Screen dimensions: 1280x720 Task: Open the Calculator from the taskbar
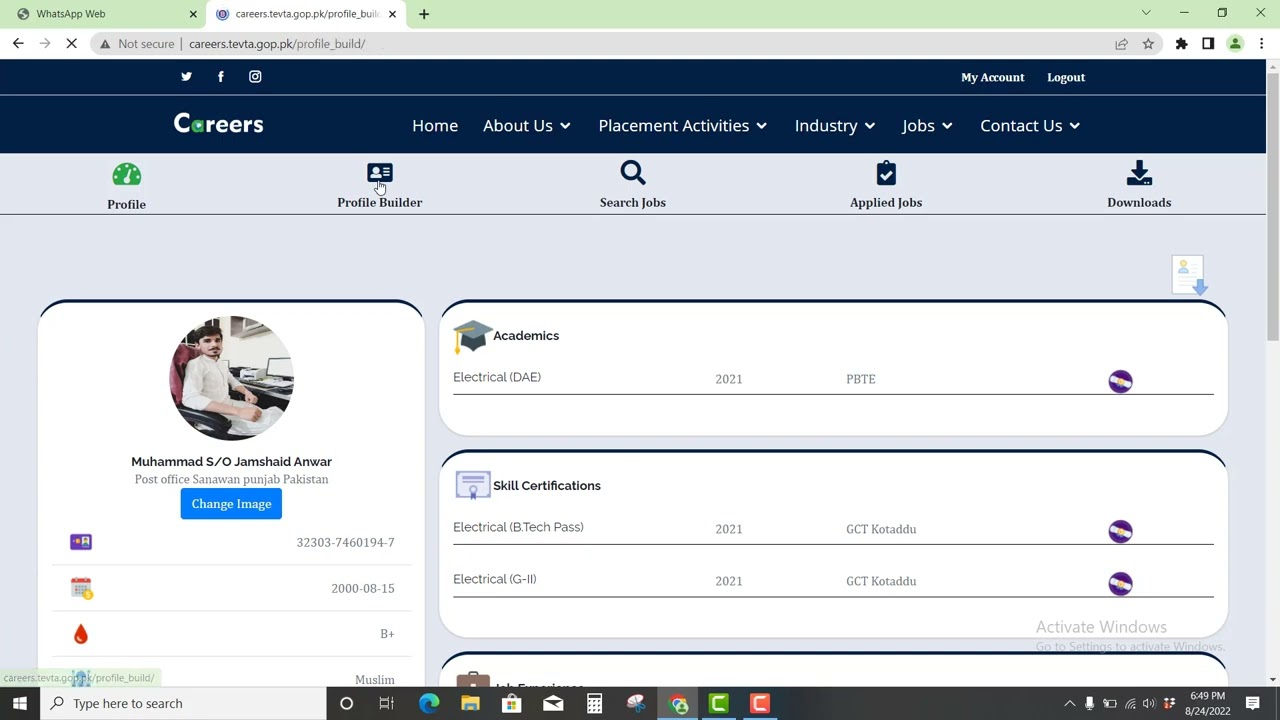pyautogui.click(x=594, y=704)
